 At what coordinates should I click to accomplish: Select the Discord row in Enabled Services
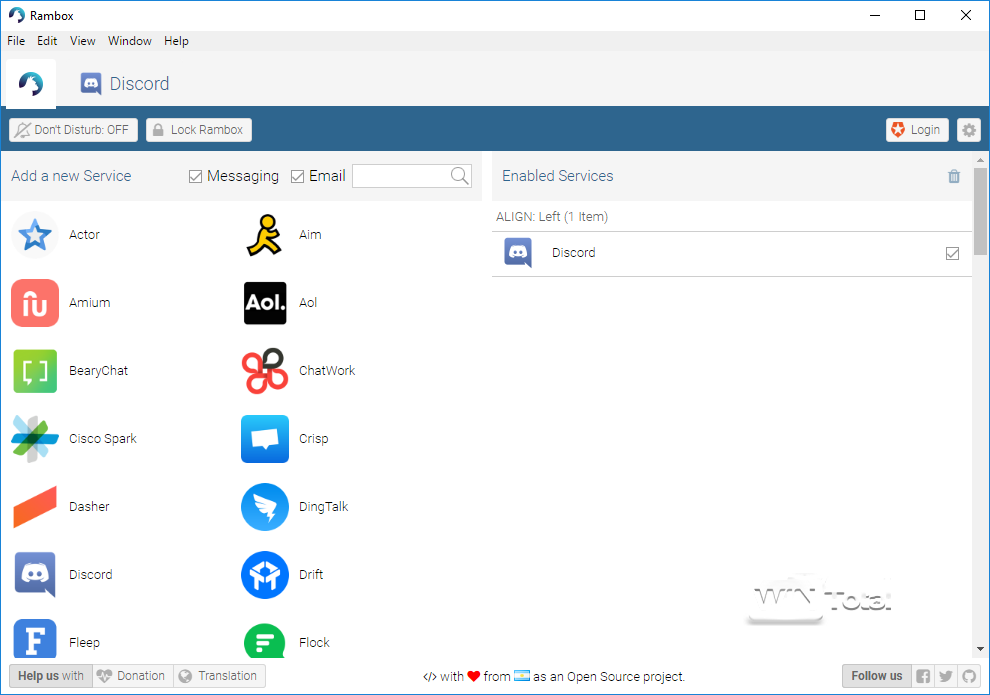pyautogui.click(x=732, y=253)
